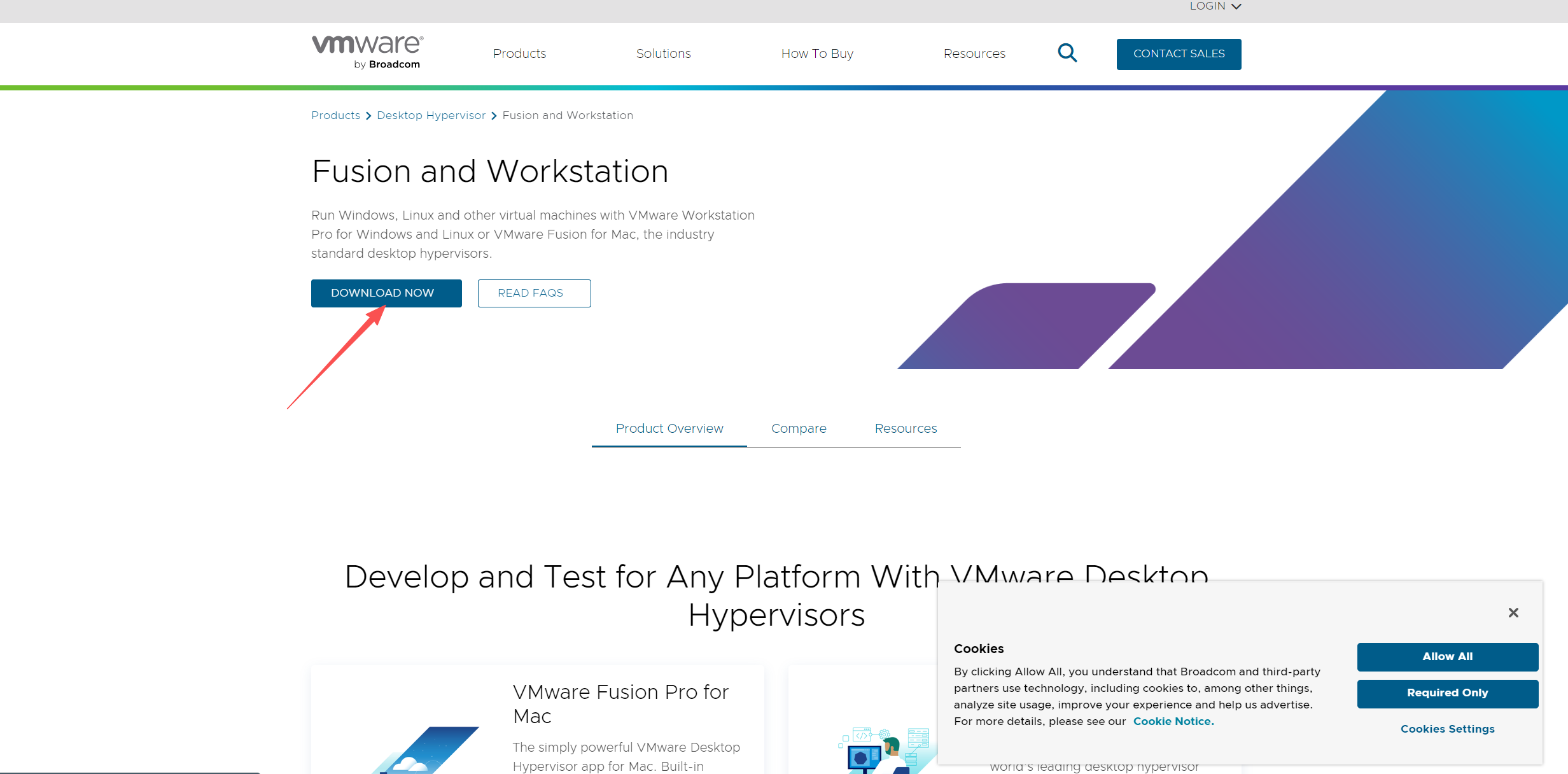Close the cookies banner with X
This screenshot has width=1568, height=774.
pyautogui.click(x=1513, y=612)
